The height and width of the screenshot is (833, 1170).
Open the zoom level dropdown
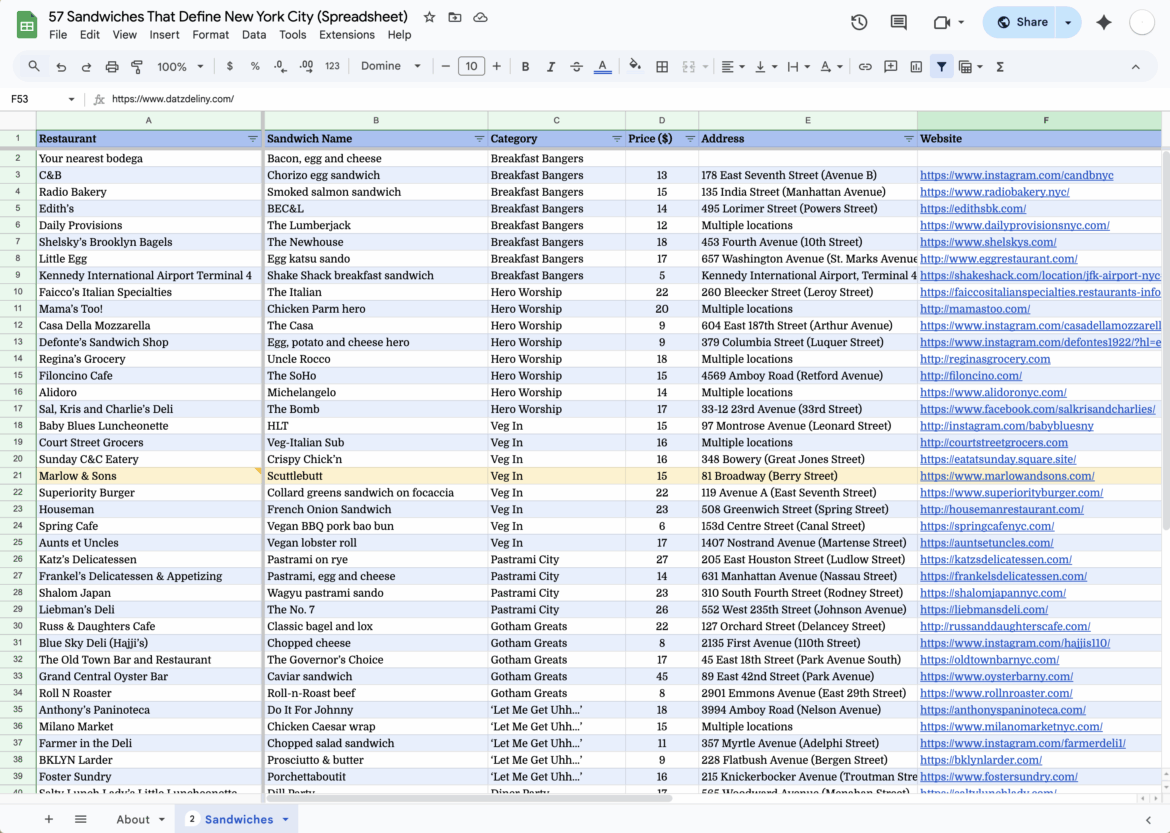coord(180,66)
